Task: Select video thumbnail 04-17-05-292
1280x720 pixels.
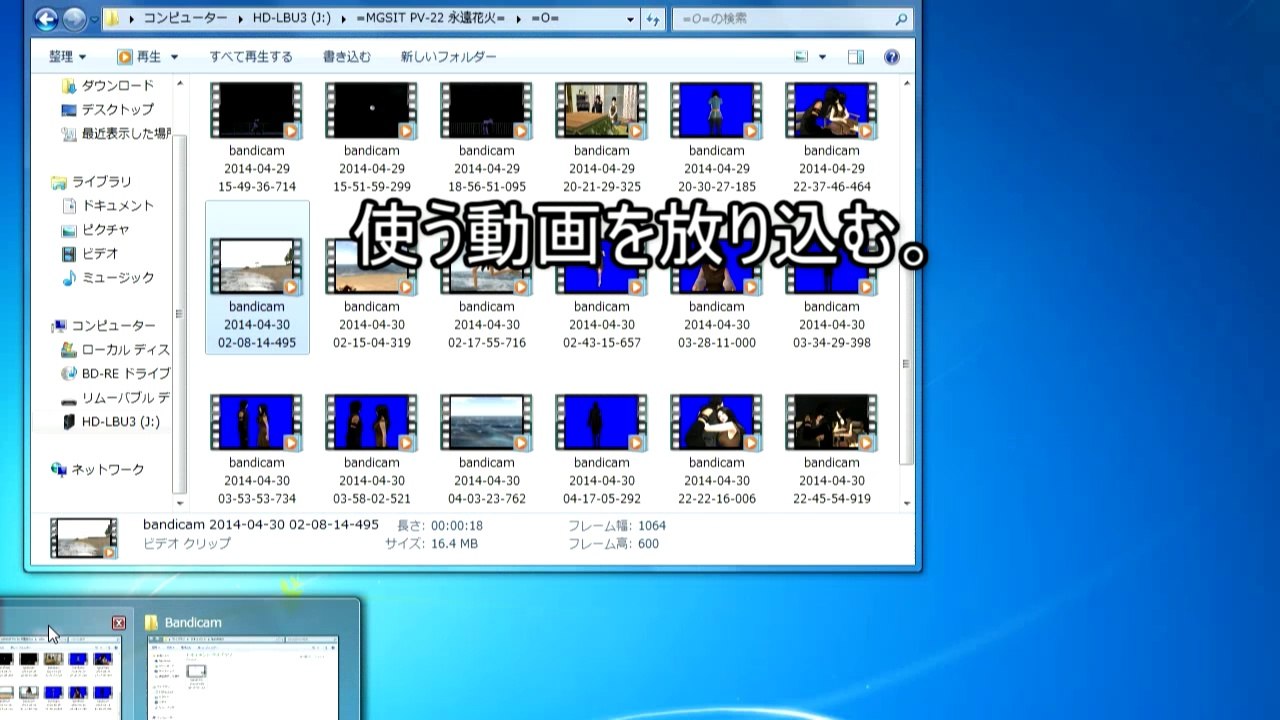Action: tap(601, 422)
